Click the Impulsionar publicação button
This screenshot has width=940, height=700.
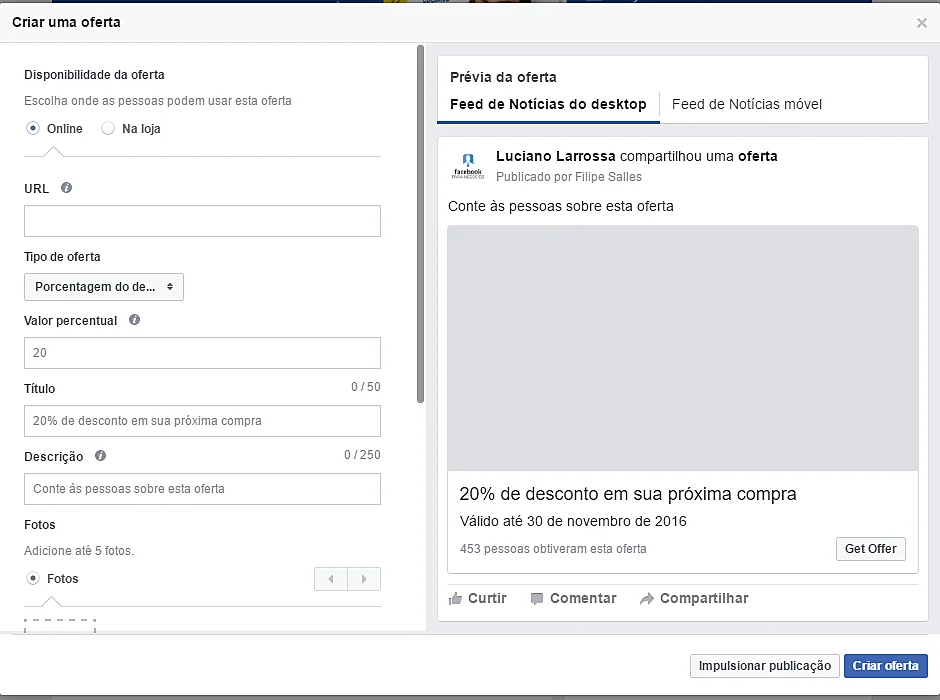click(x=764, y=666)
